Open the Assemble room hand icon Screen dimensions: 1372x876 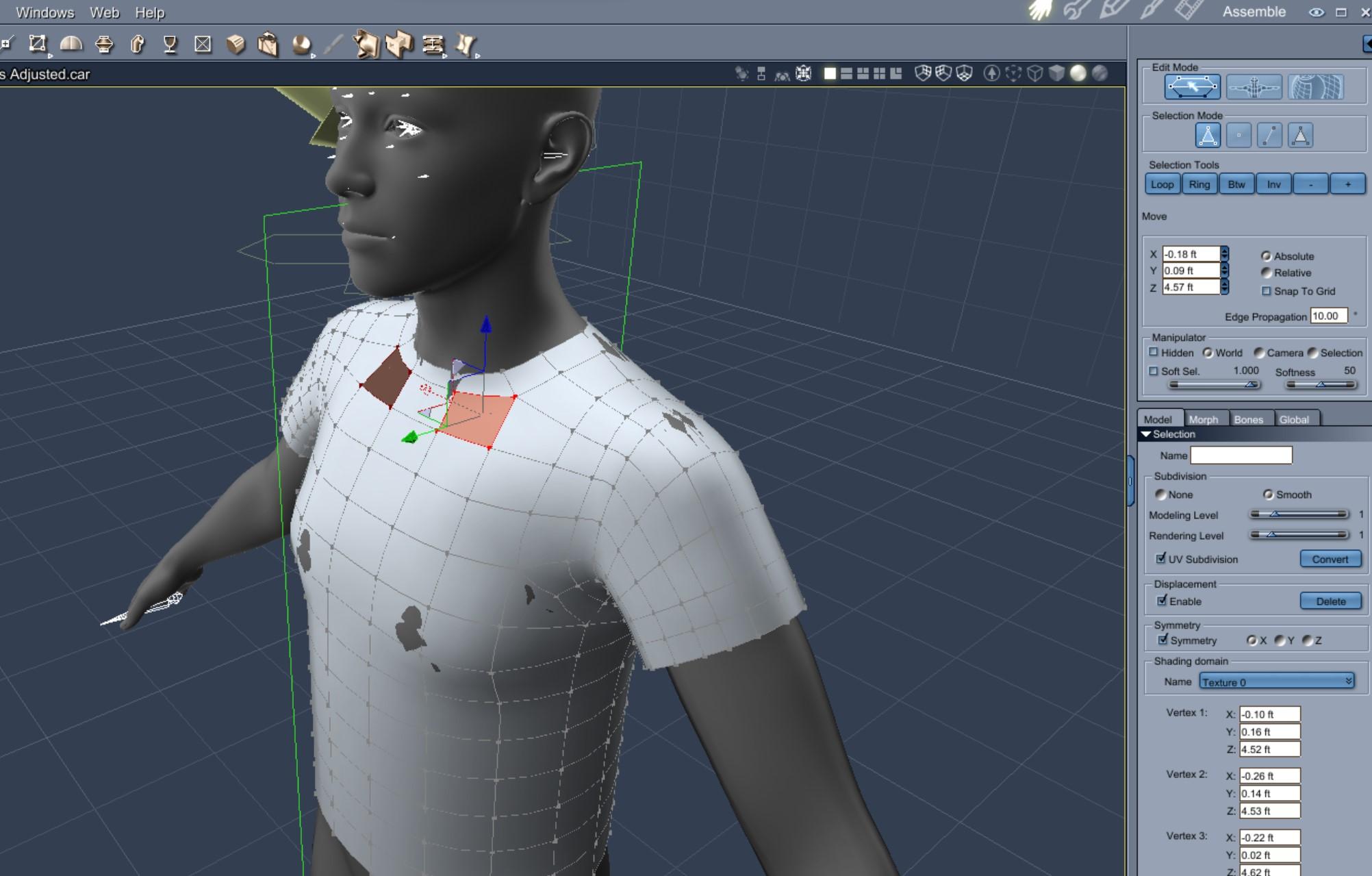(x=1040, y=11)
